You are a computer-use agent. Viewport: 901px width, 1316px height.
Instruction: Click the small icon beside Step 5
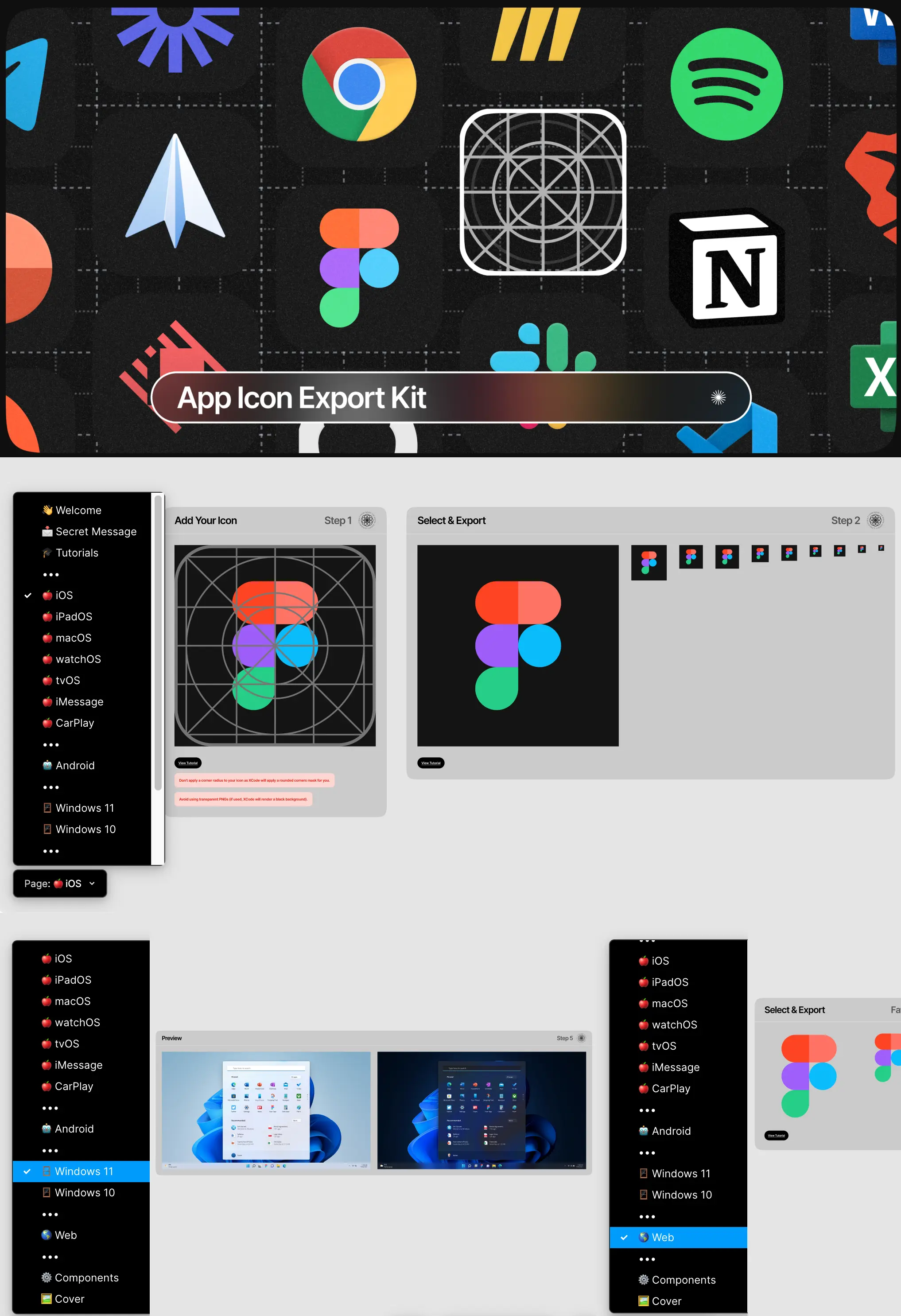[x=581, y=1038]
